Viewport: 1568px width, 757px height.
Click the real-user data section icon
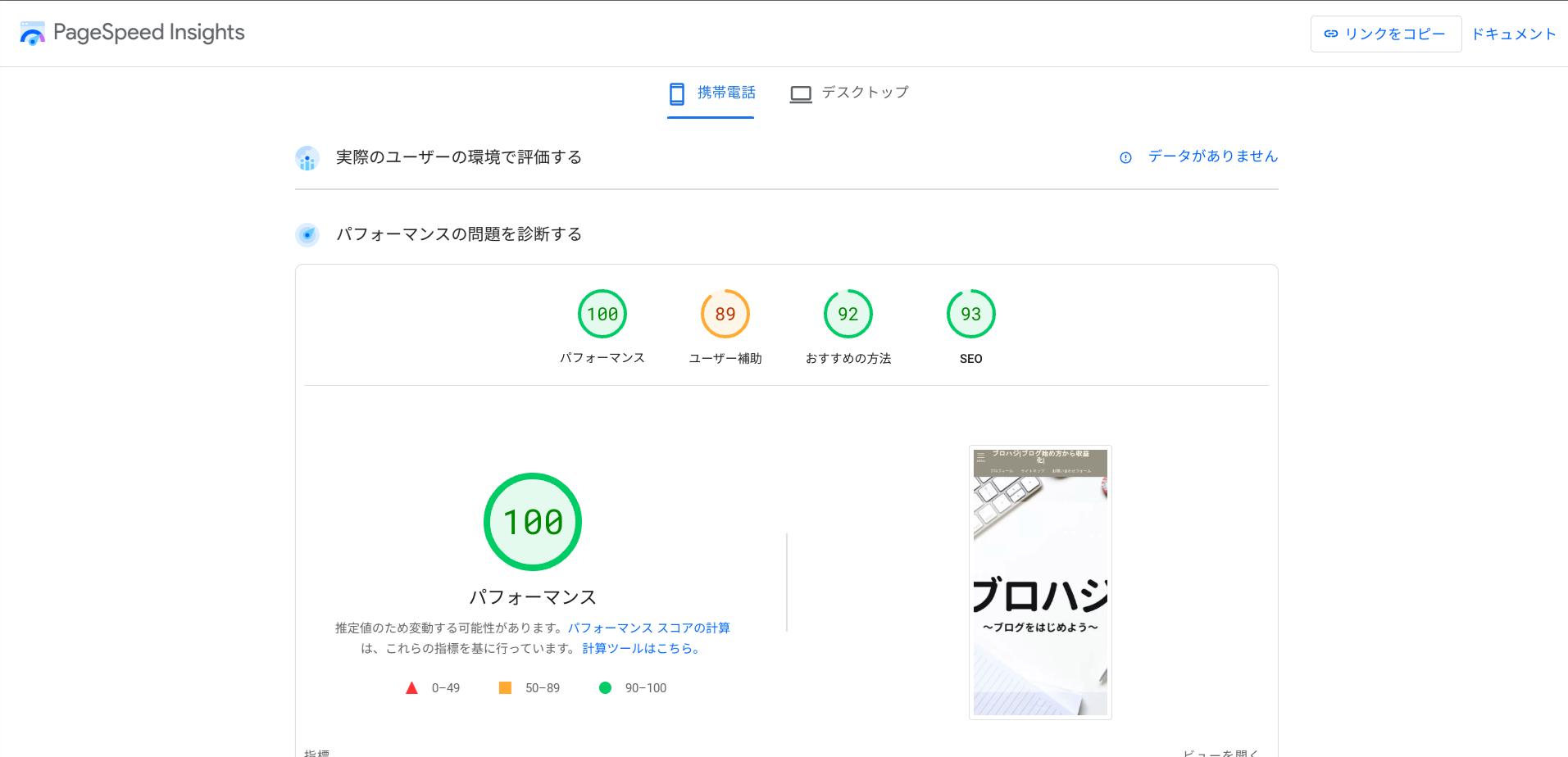tap(307, 158)
